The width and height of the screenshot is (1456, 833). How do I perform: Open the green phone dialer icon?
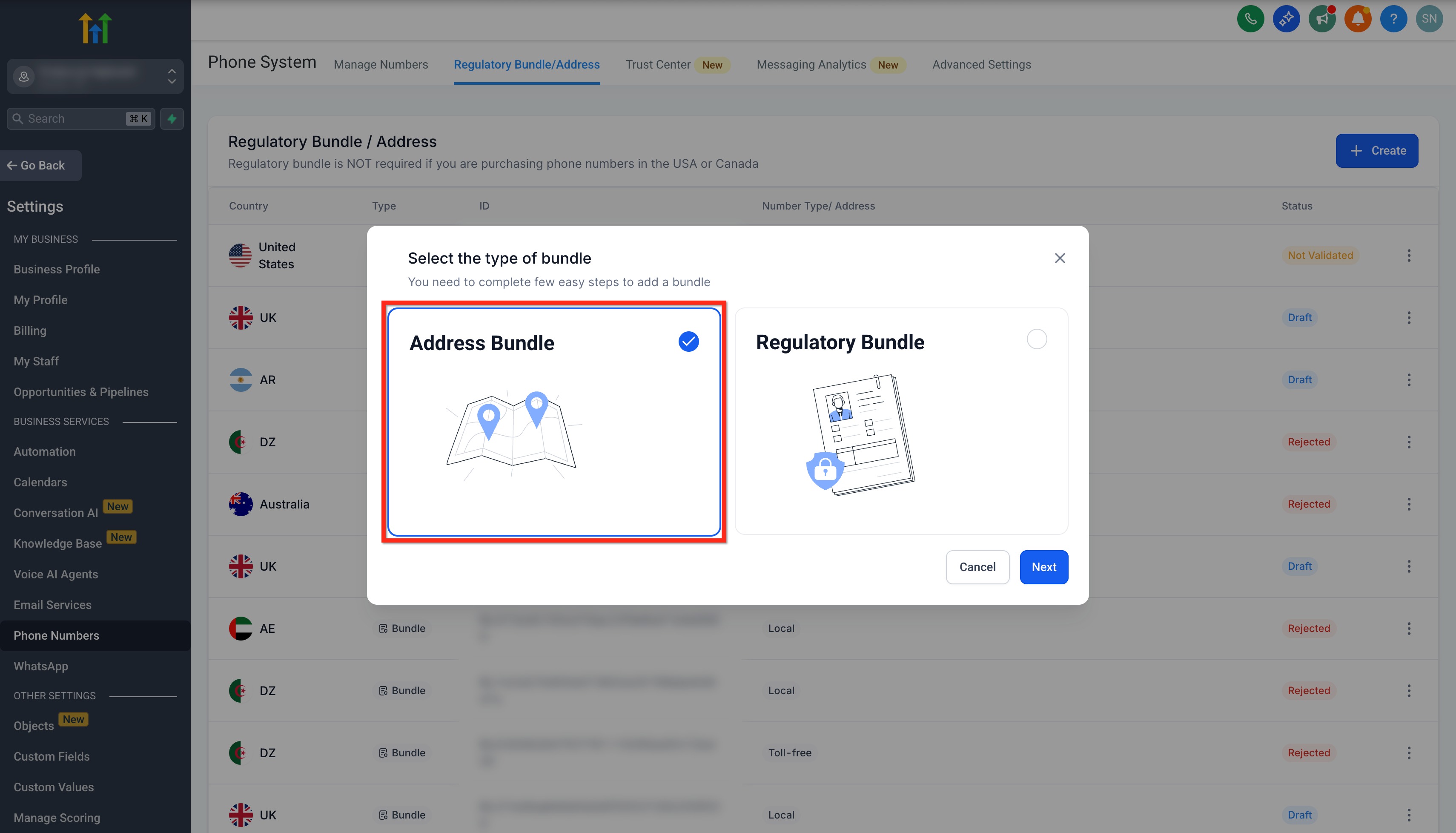1250,19
